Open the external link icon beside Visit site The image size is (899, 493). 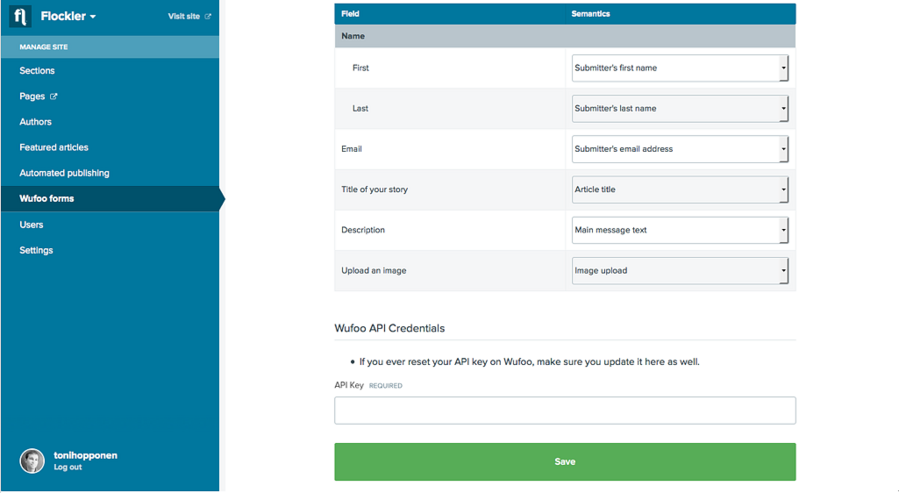point(208,17)
